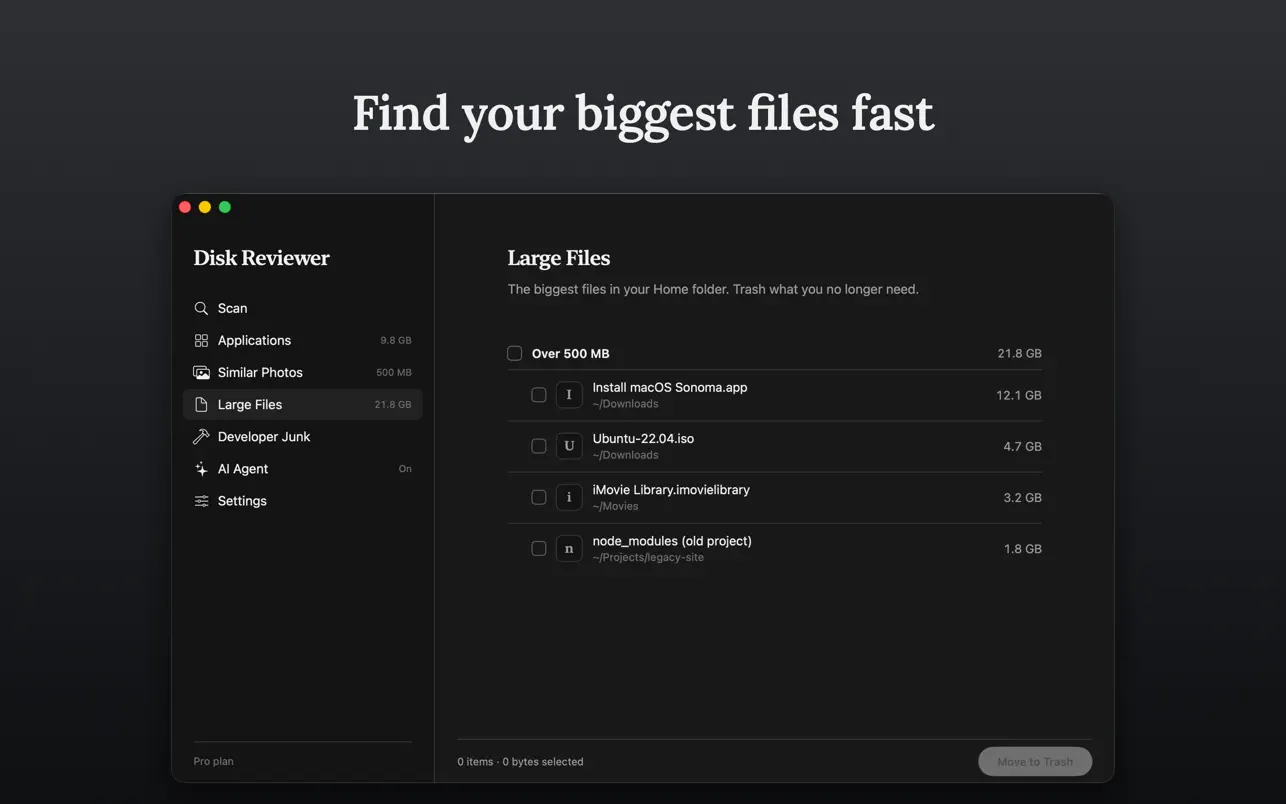Close the window with red button
The height and width of the screenshot is (804, 1286).
[x=185, y=207]
